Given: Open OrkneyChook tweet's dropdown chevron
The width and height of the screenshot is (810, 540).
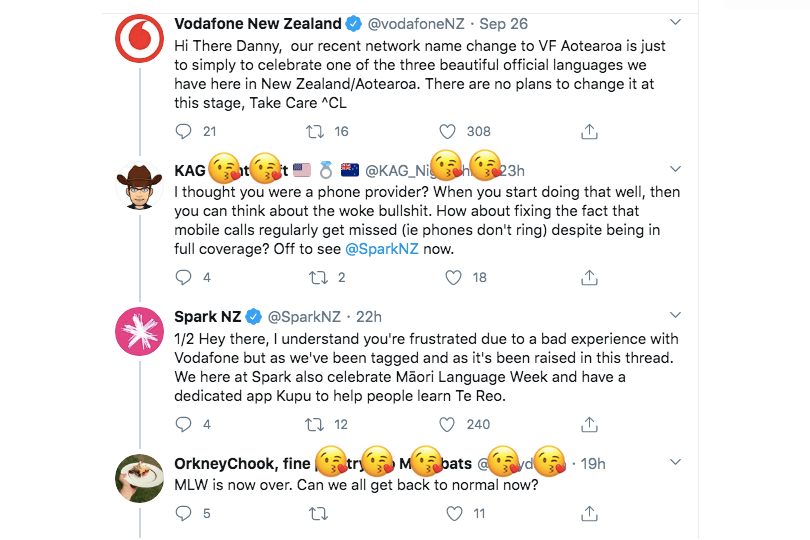Looking at the screenshot, I should coord(676,463).
